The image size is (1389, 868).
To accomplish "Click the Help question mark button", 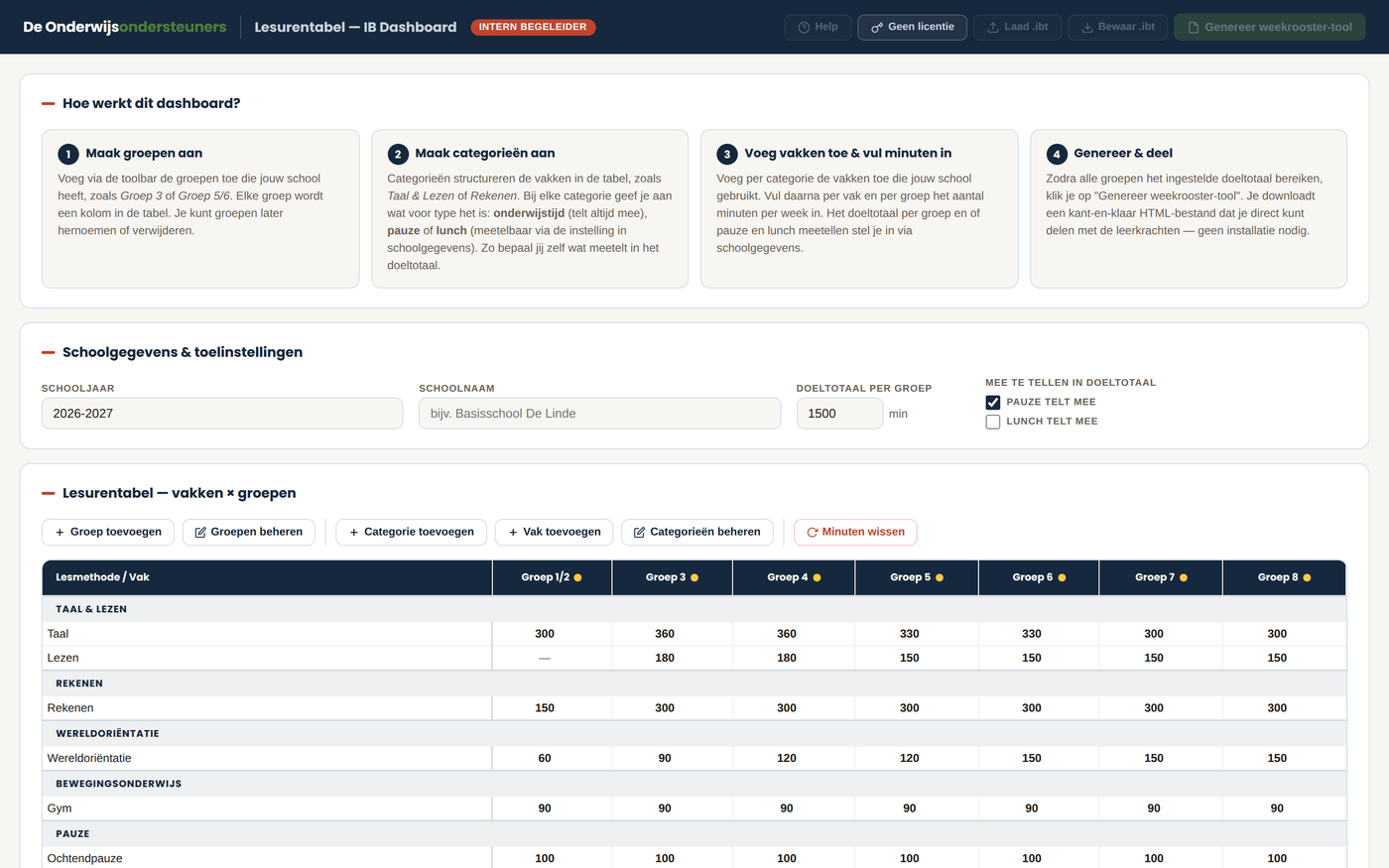I will pos(818,27).
